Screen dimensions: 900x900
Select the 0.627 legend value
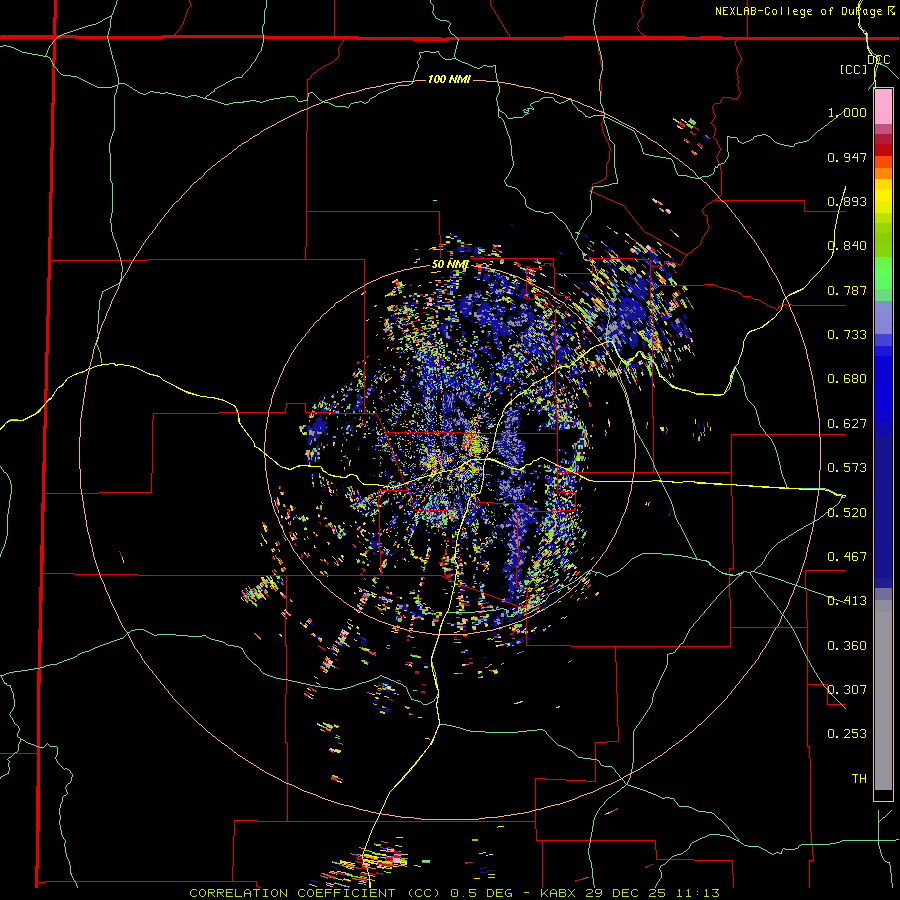point(847,424)
